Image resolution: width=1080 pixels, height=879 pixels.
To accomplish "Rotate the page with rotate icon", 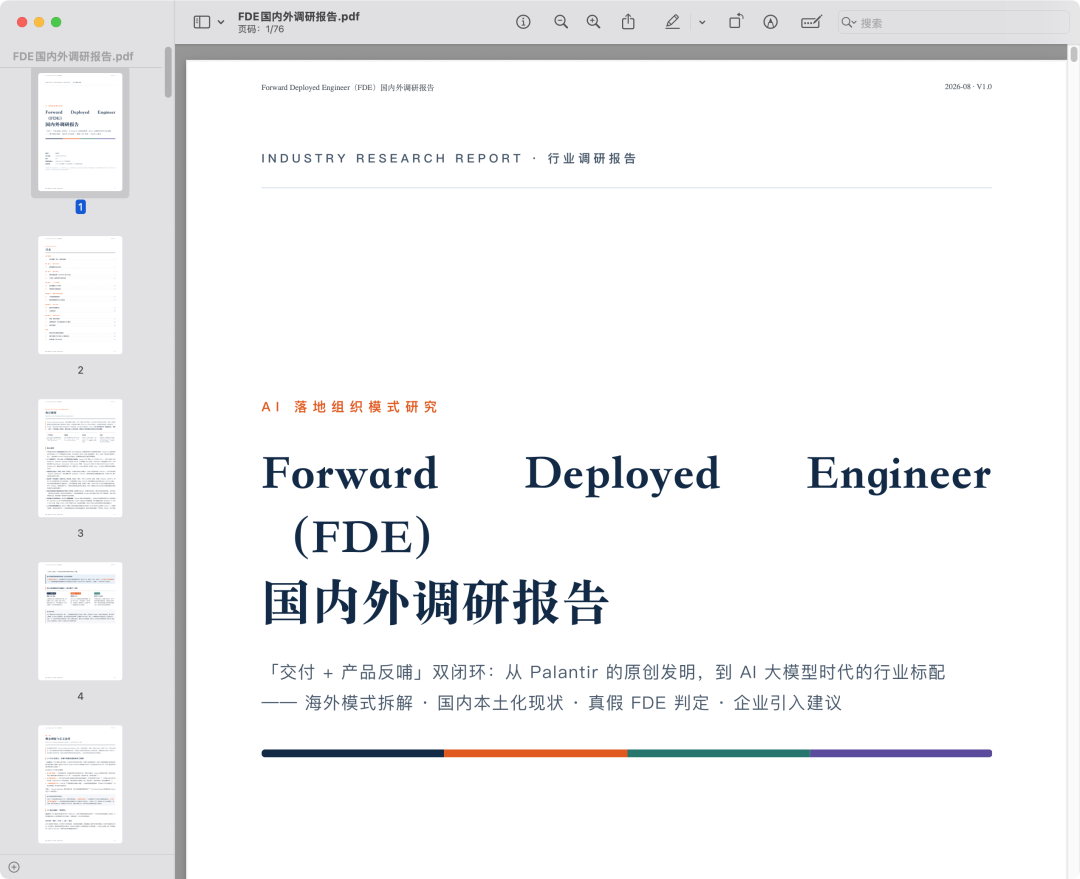I will (x=736, y=21).
